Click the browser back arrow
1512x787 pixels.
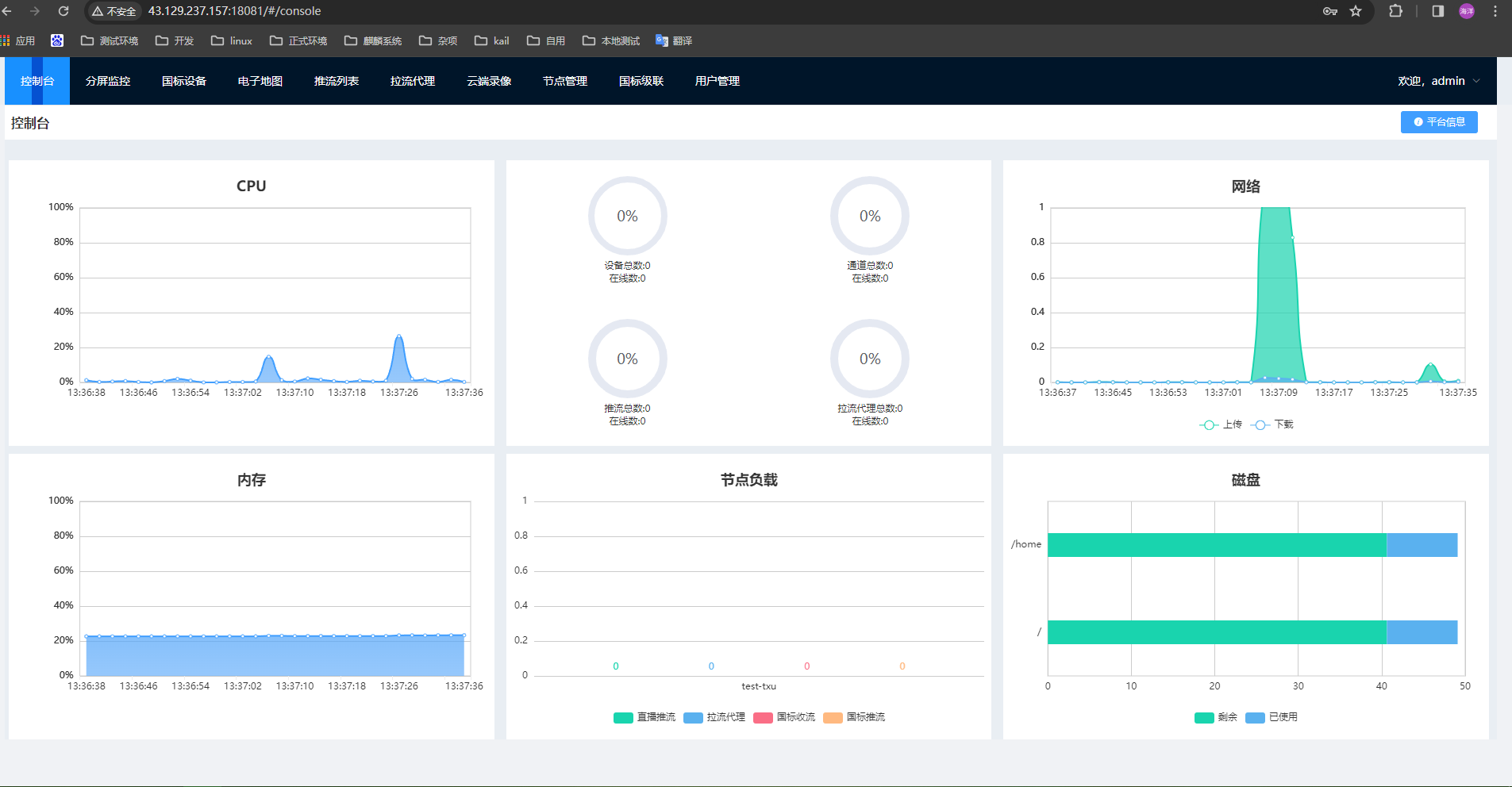(x=7, y=11)
